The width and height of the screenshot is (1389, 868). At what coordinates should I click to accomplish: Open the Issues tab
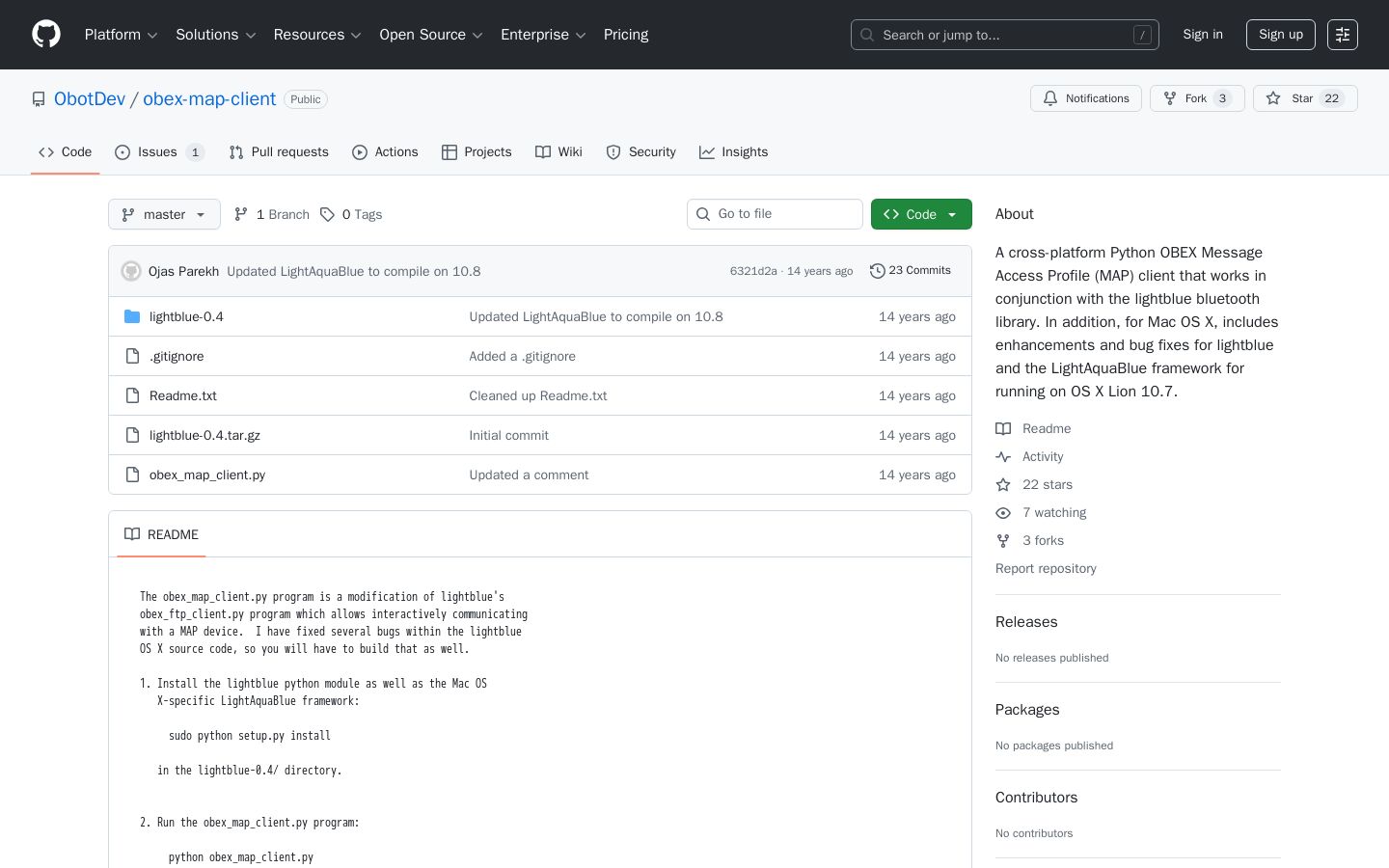(x=159, y=152)
